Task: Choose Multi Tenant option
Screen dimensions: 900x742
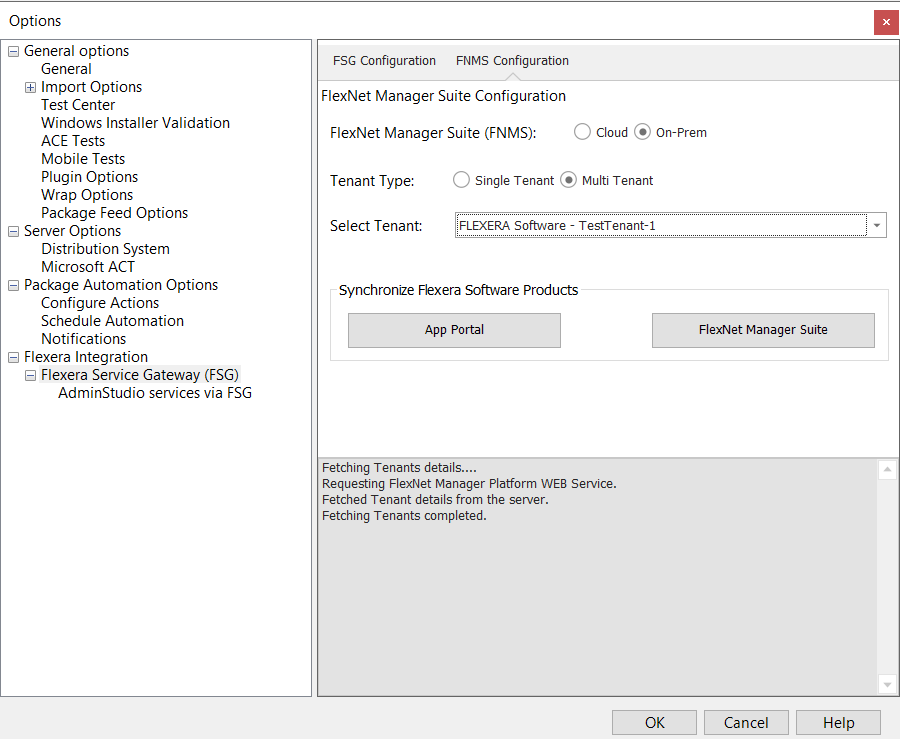Action: pyautogui.click(x=568, y=180)
